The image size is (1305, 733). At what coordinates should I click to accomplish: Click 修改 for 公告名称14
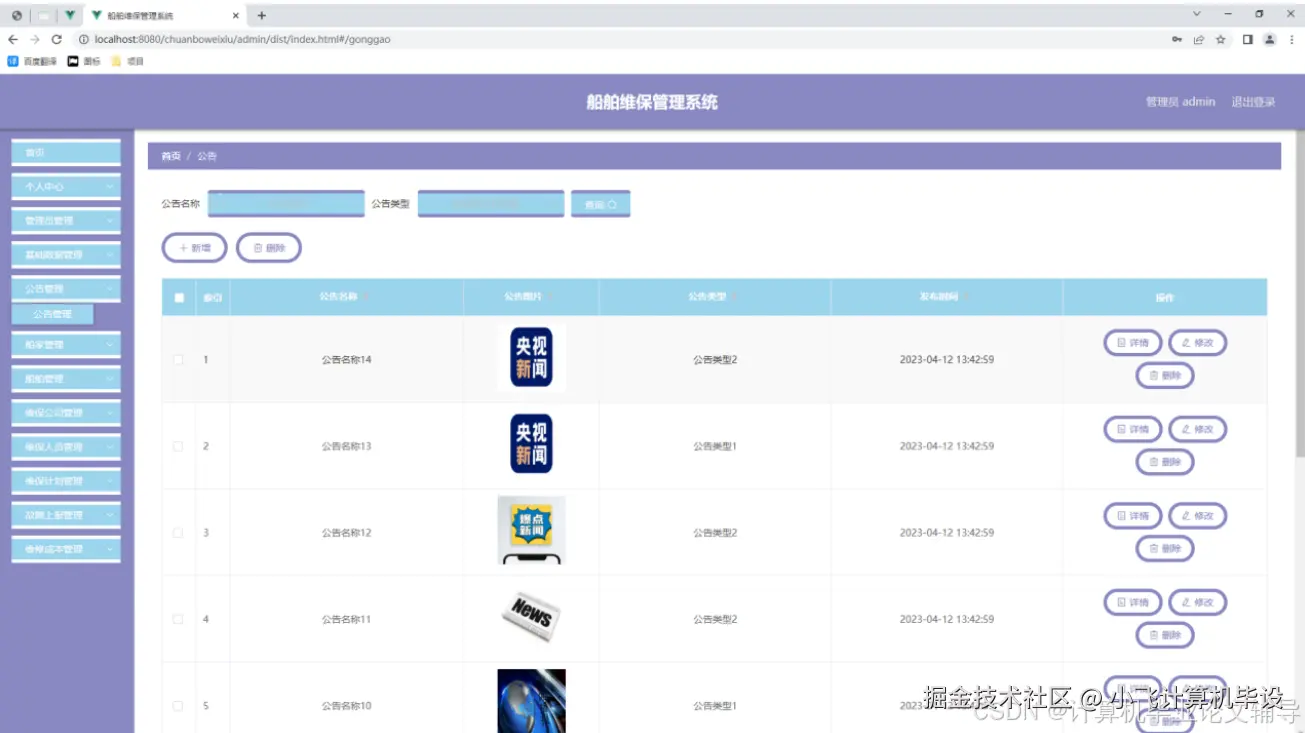tap(1197, 343)
